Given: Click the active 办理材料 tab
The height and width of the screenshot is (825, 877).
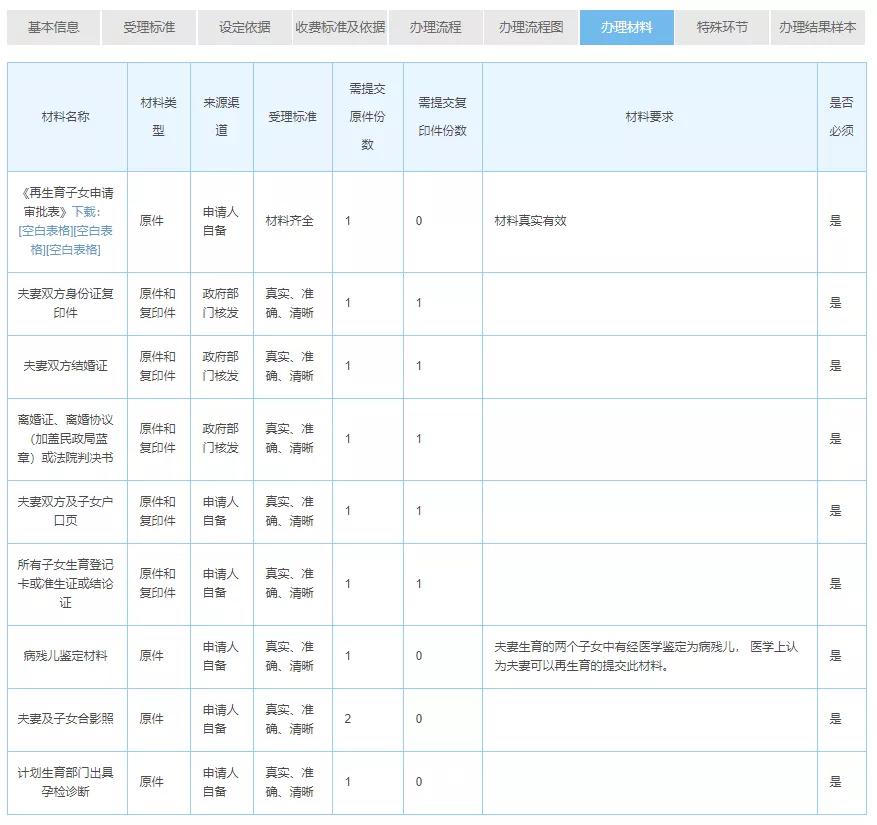Looking at the screenshot, I should 627,27.
